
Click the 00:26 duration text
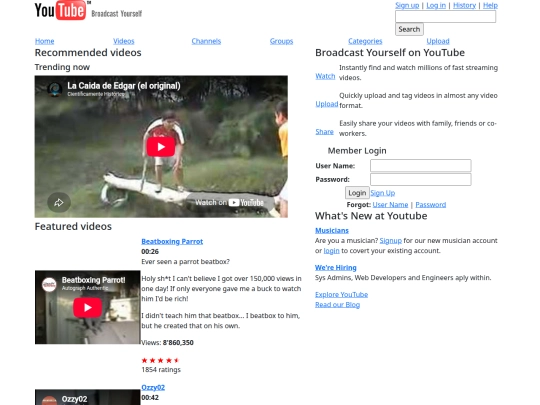coord(150,252)
